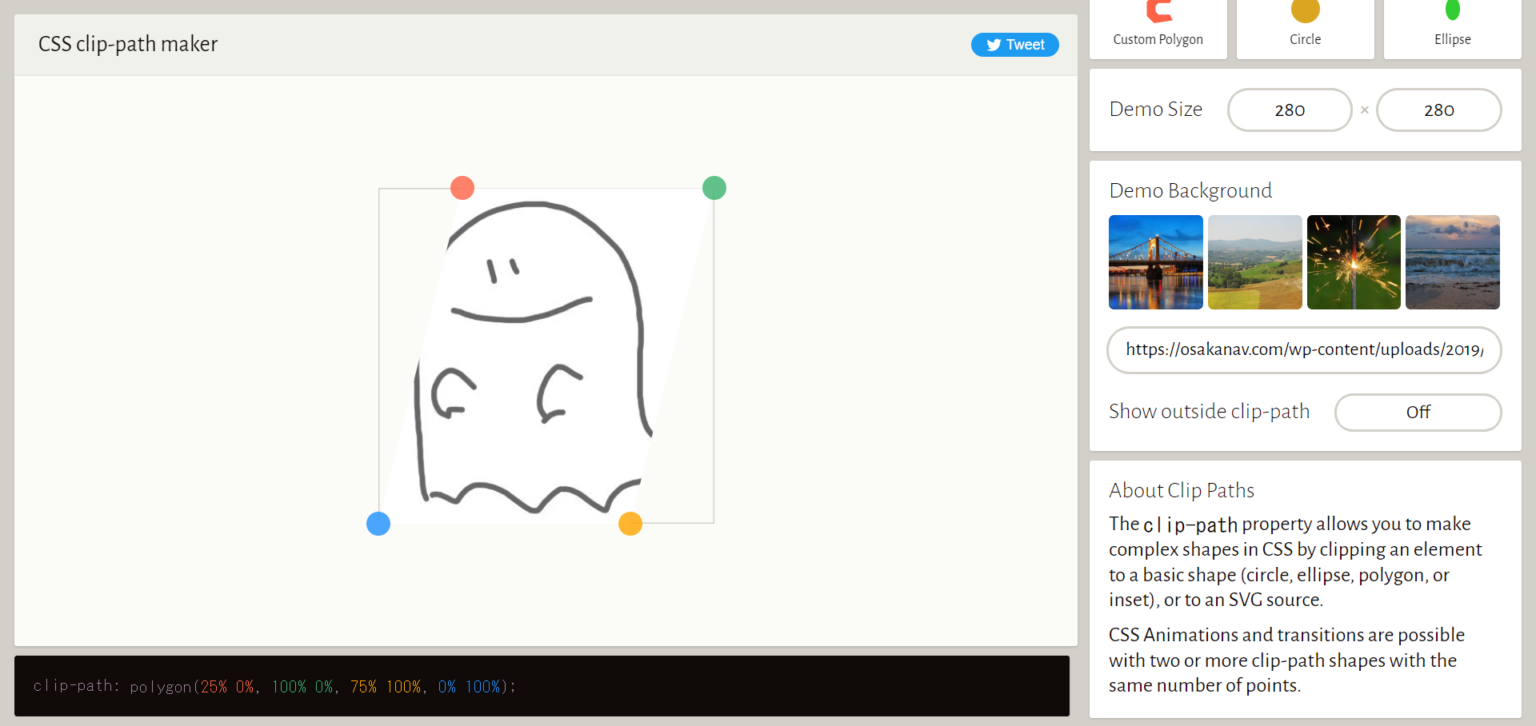Click the Twitter bird icon
Viewport: 1536px width, 726px height.
[991, 44]
